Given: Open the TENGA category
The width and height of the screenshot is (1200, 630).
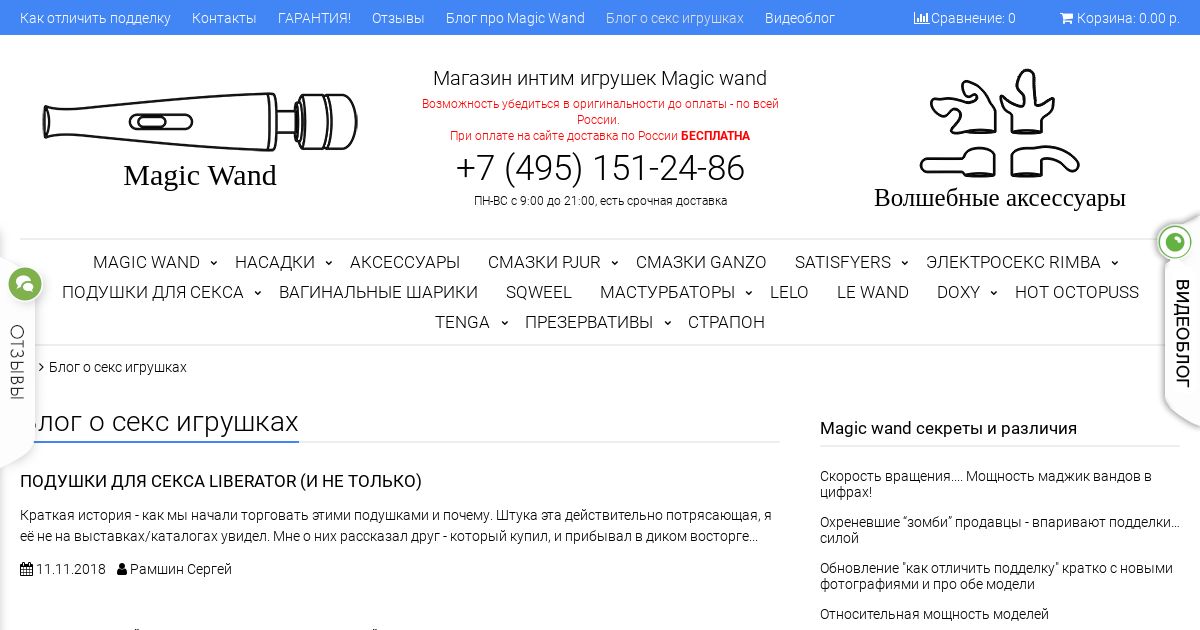Looking at the screenshot, I should (462, 322).
